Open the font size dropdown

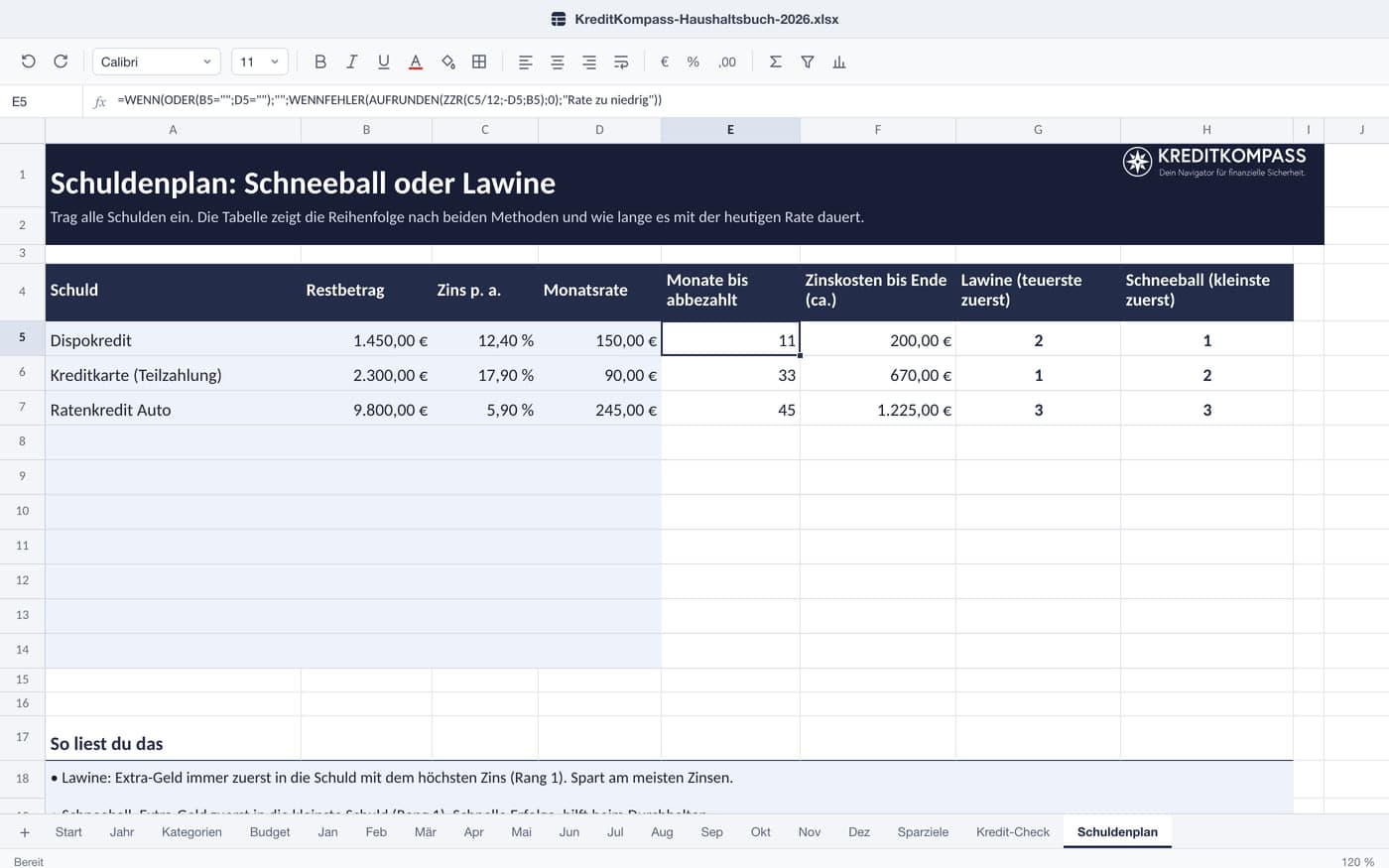[260, 62]
